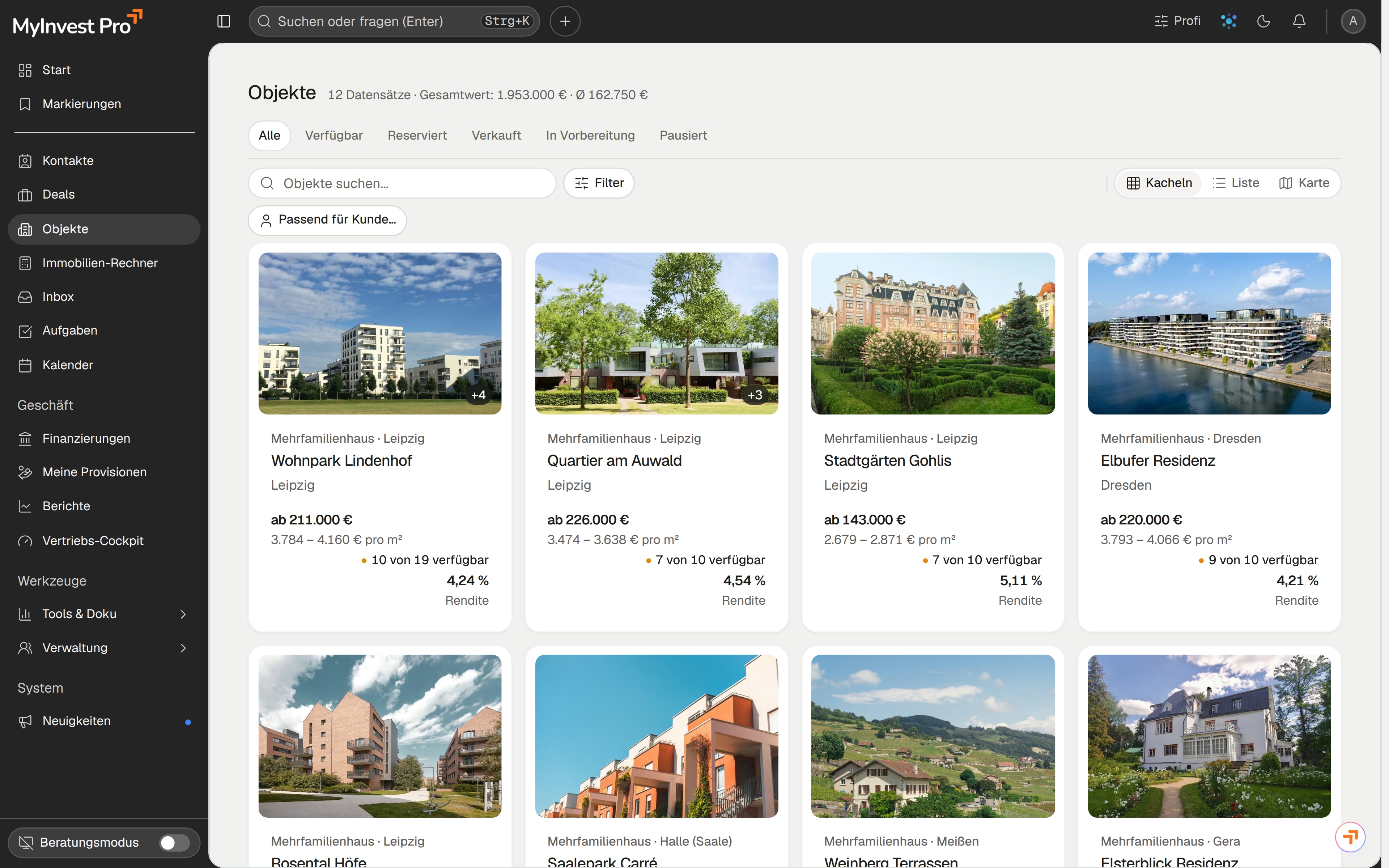Select Kacheln tile view
The image size is (1389, 868).
1159,183
